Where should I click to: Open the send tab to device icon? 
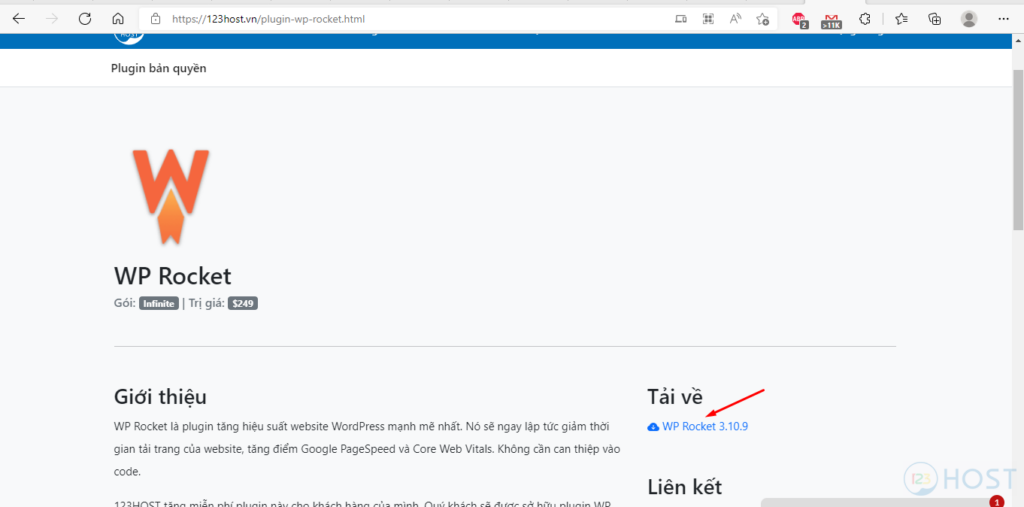[680, 19]
